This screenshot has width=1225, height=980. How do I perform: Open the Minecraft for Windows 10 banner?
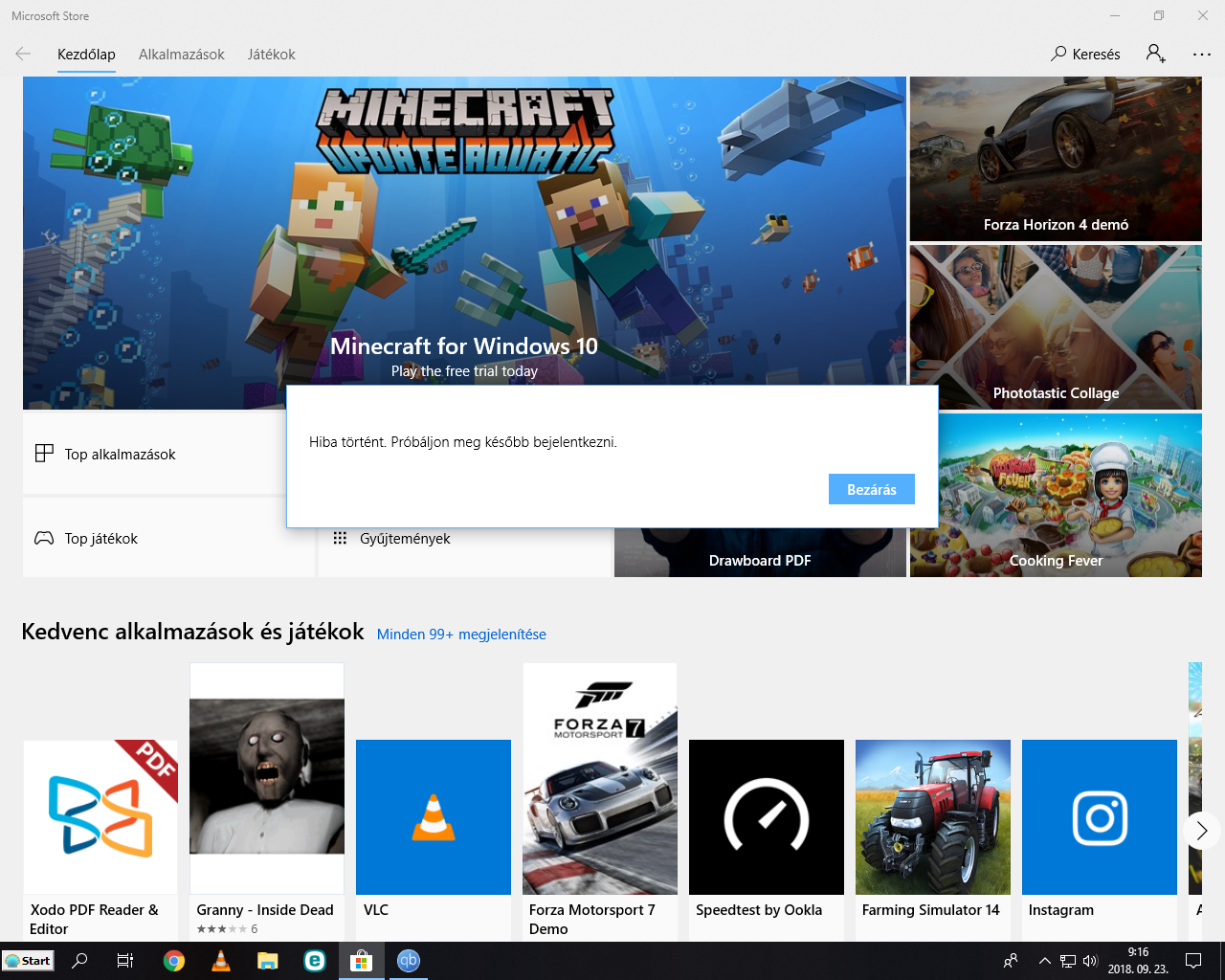(x=464, y=243)
